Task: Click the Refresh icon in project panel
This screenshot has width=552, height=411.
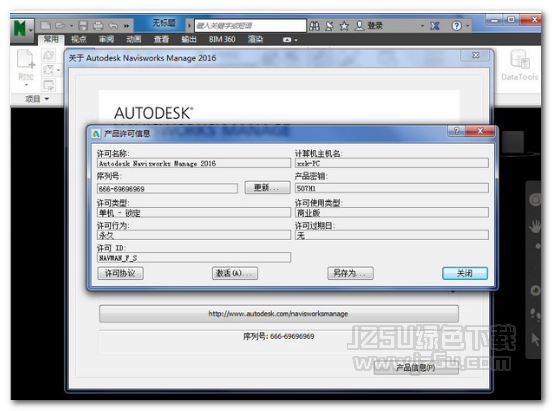Action: tap(48, 55)
